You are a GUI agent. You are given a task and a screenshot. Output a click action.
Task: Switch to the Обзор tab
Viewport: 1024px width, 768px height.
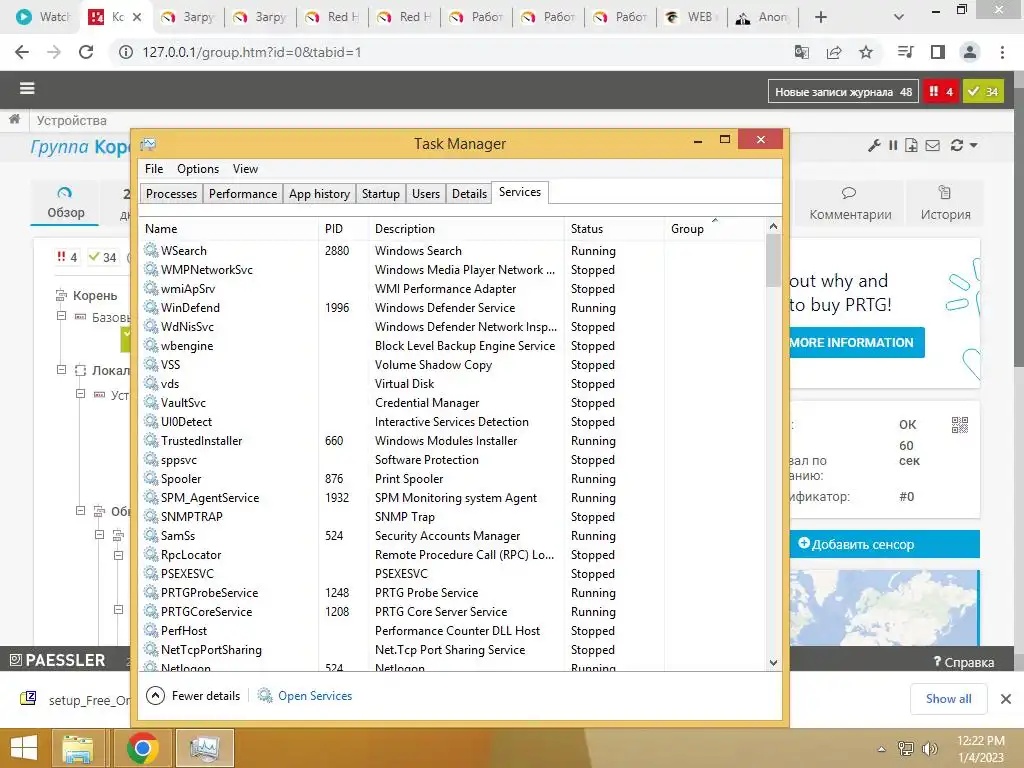coord(65,202)
